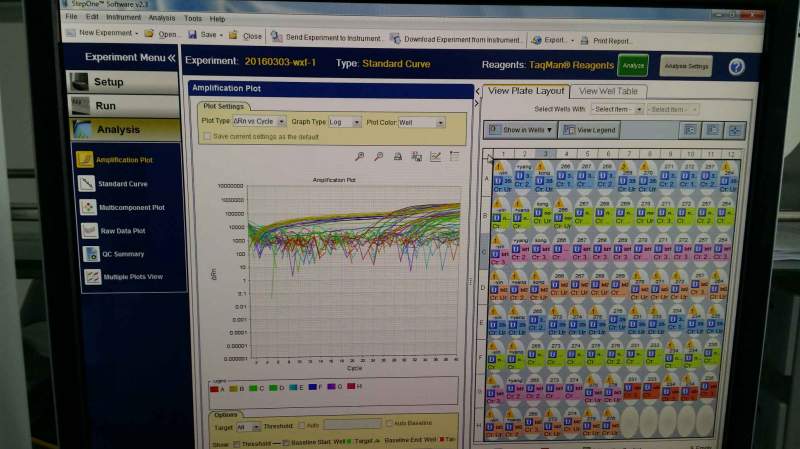
Task: Click the last plate layout icon on the right
Action: (735, 131)
